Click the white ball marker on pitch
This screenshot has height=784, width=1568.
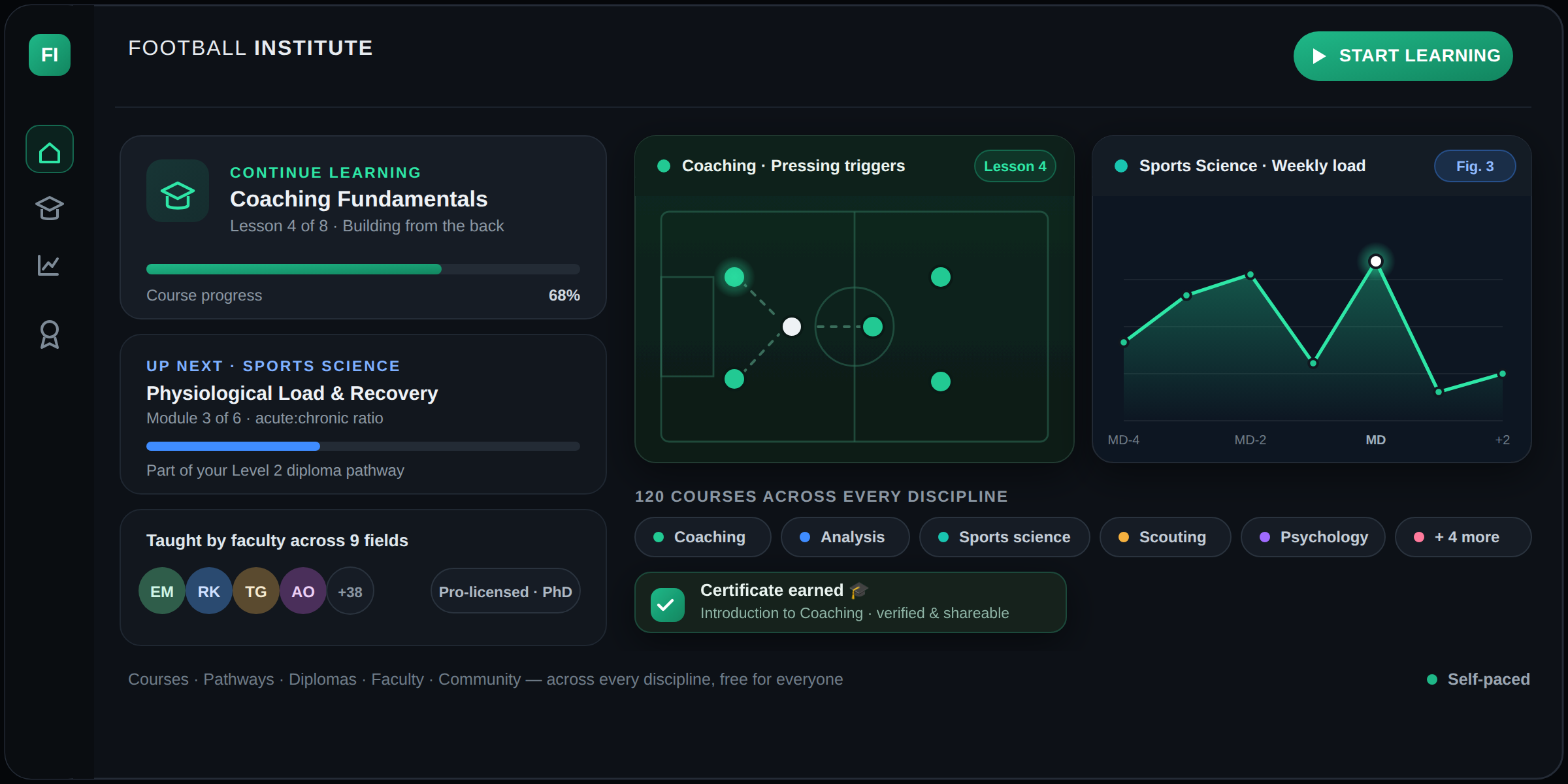tap(792, 327)
